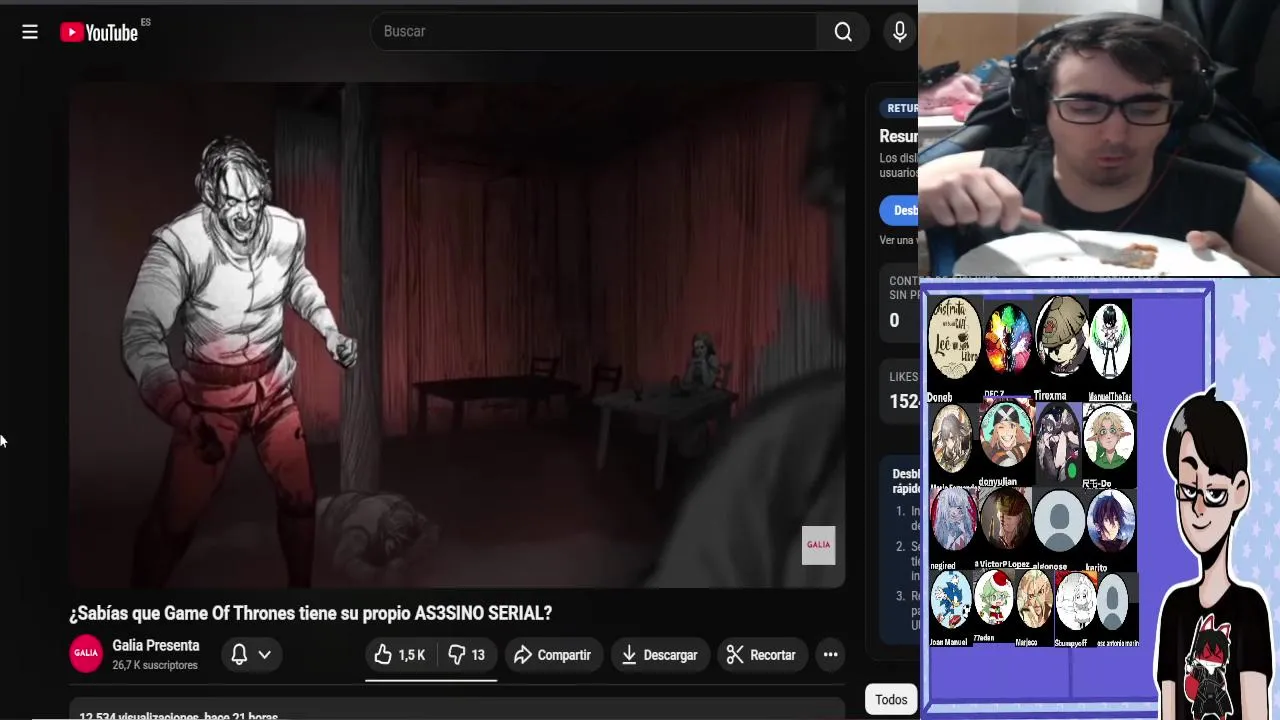Focus the Buscar search field
Viewport: 1280px width, 720px height.
pos(596,31)
